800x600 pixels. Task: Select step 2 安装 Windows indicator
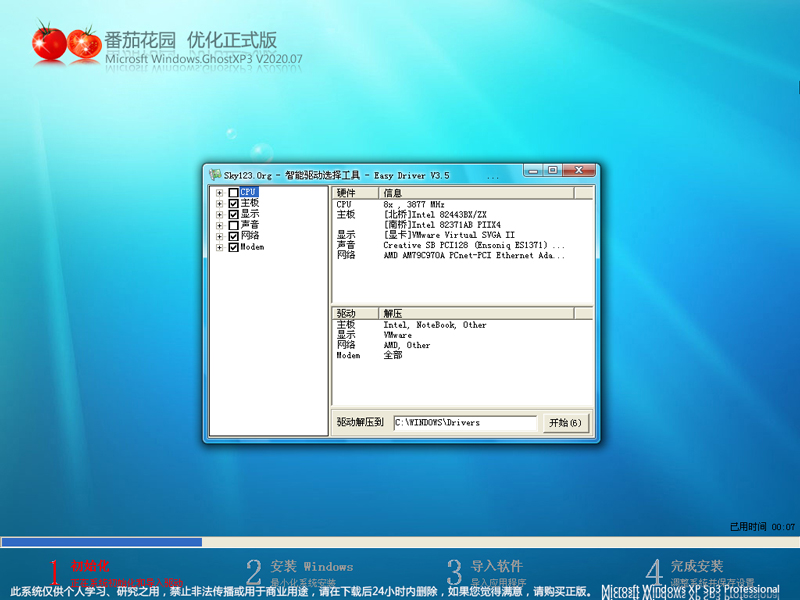coord(290,565)
